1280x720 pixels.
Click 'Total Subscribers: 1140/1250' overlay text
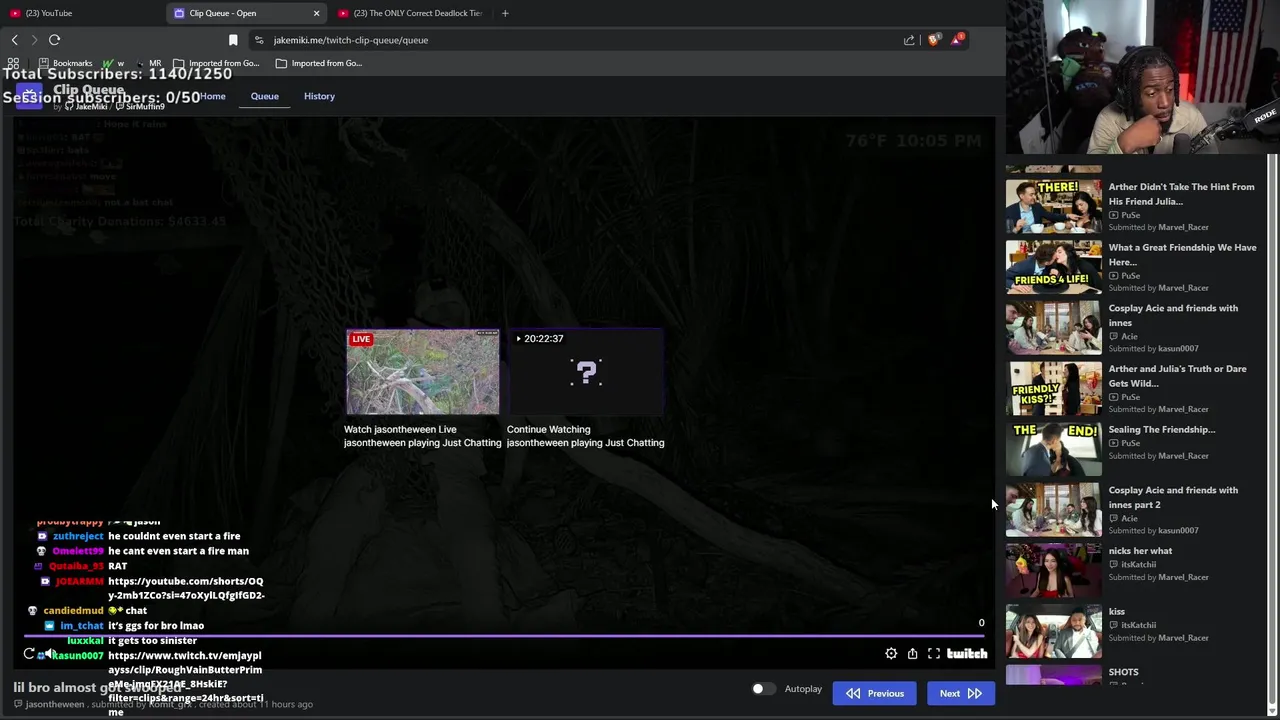tap(118, 74)
